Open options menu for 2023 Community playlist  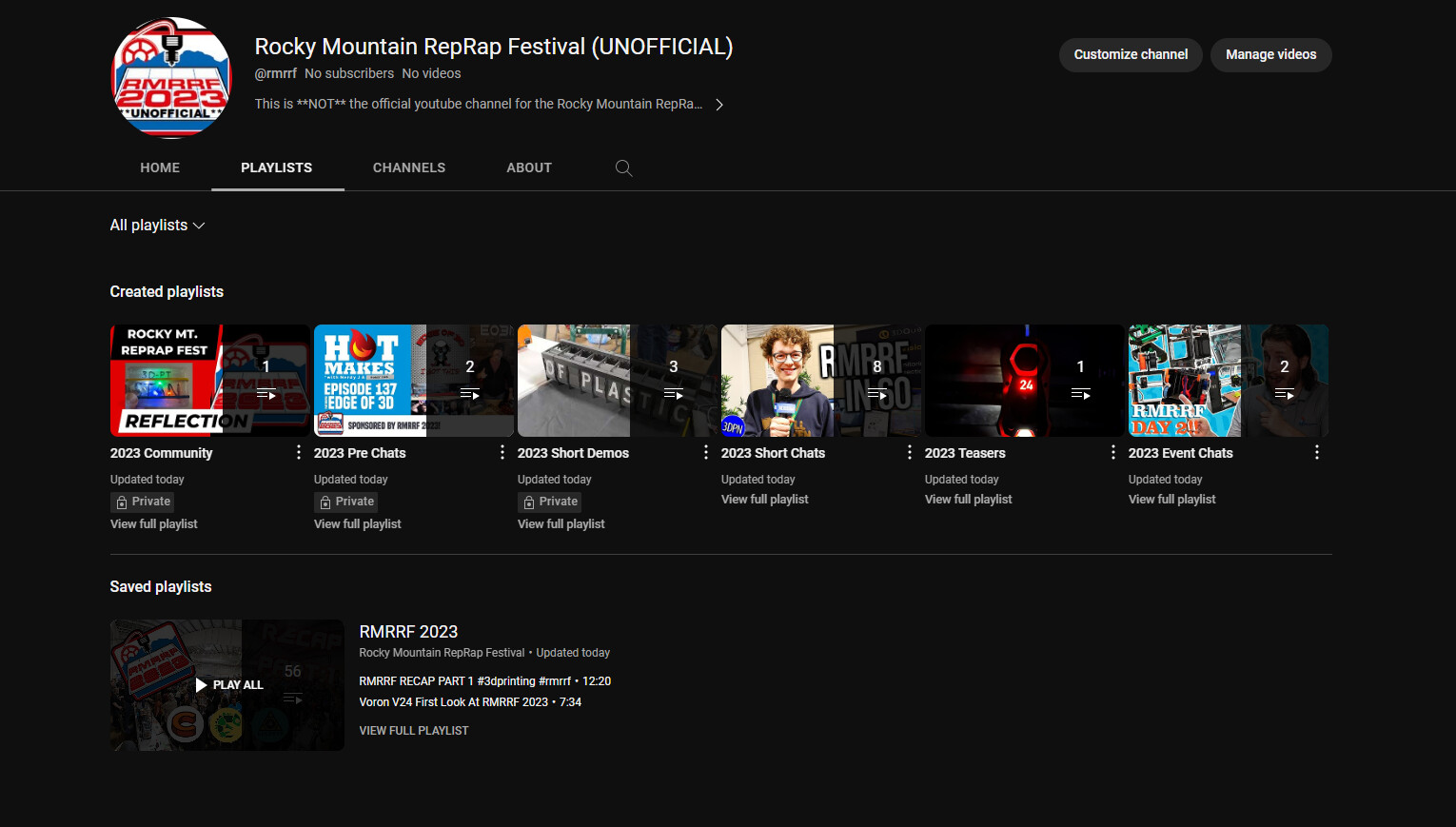pos(299,453)
